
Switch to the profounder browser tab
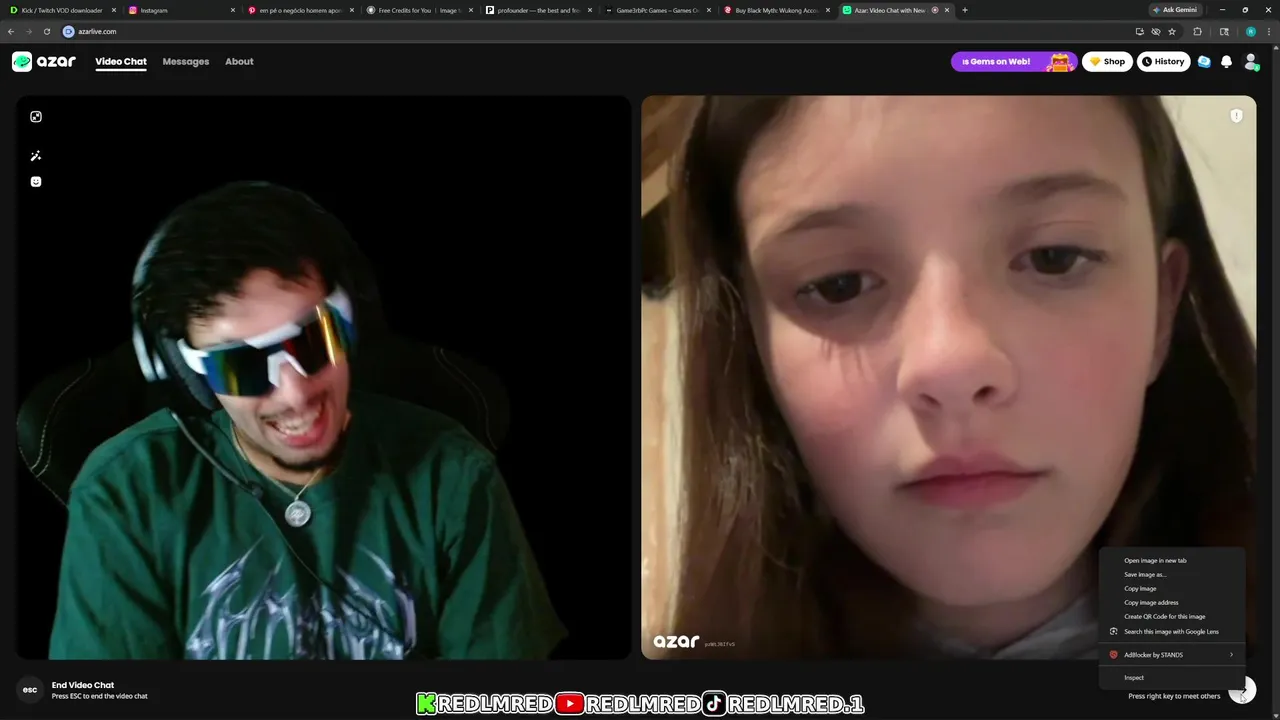[x=538, y=10]
